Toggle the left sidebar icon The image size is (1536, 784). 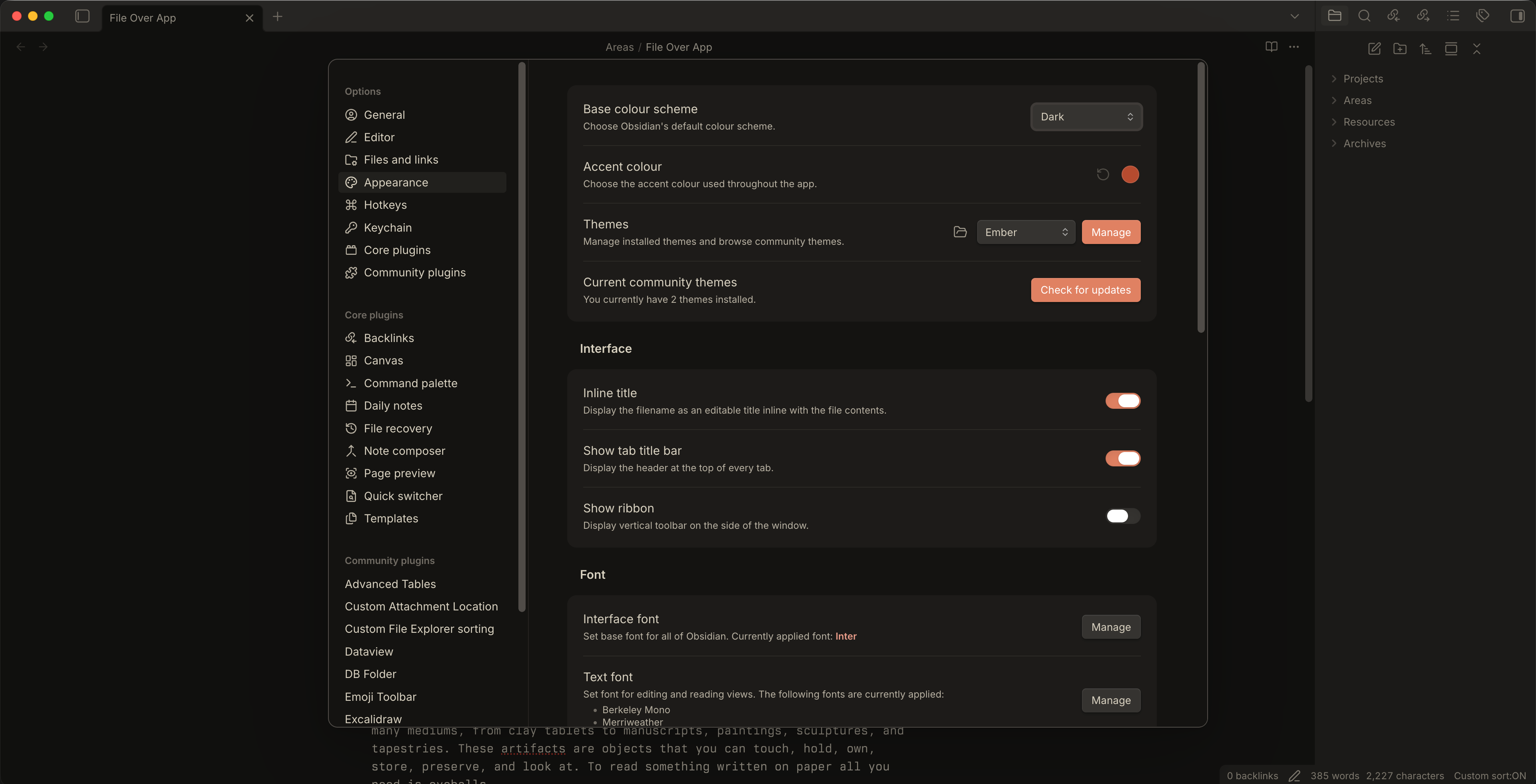(x=82, y=17)
